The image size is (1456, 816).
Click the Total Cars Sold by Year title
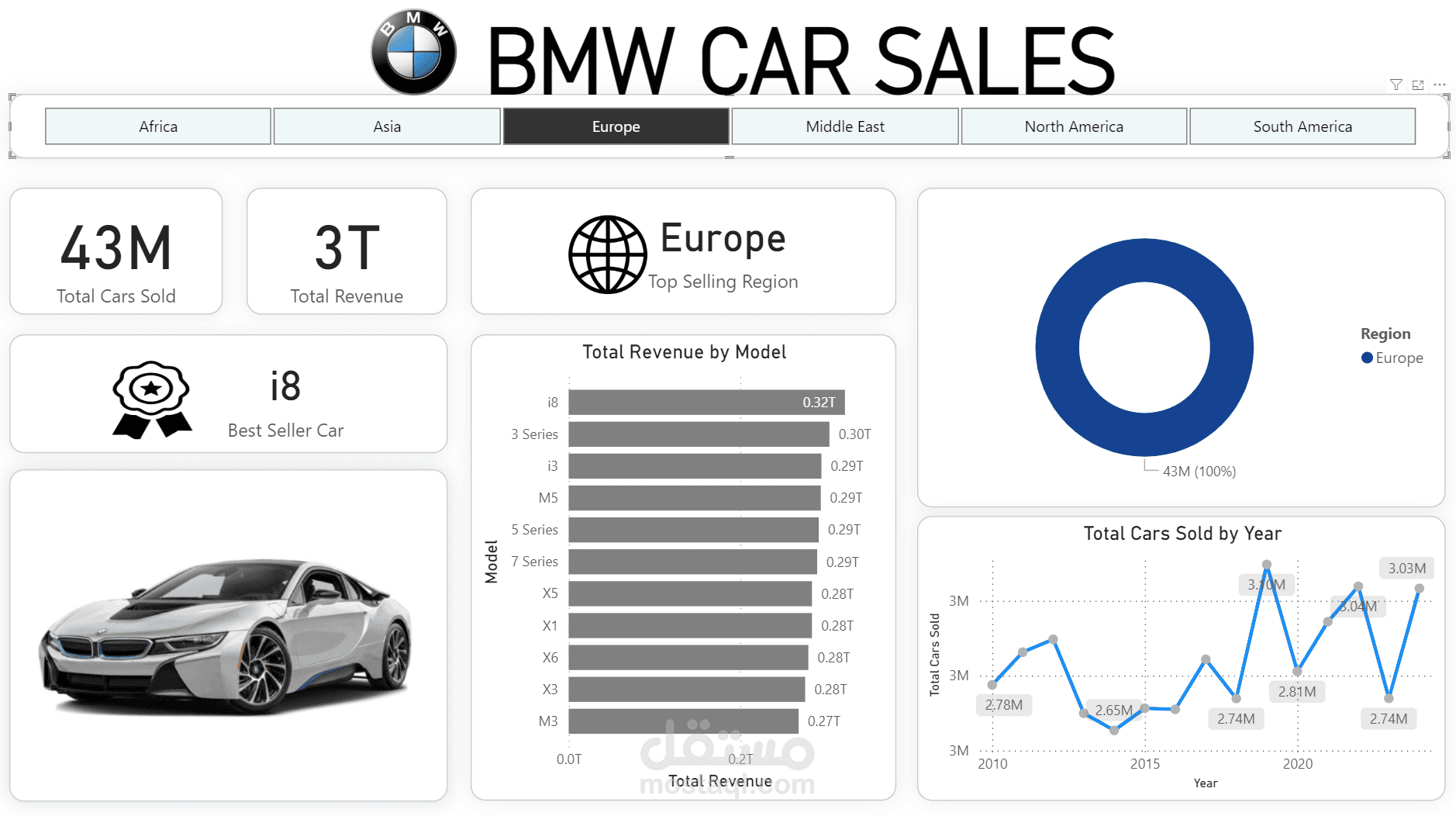click(1182, 534)
